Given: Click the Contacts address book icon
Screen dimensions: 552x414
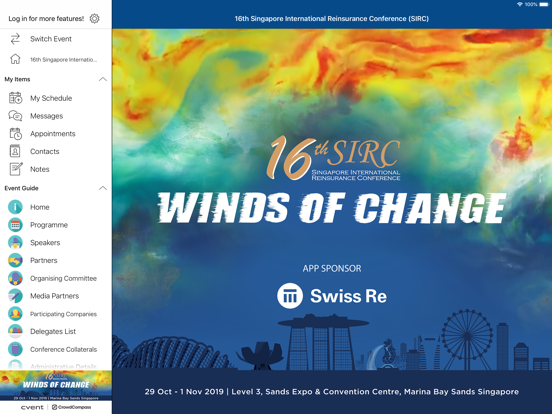Looking at the screenshot, I should point(15,151).
